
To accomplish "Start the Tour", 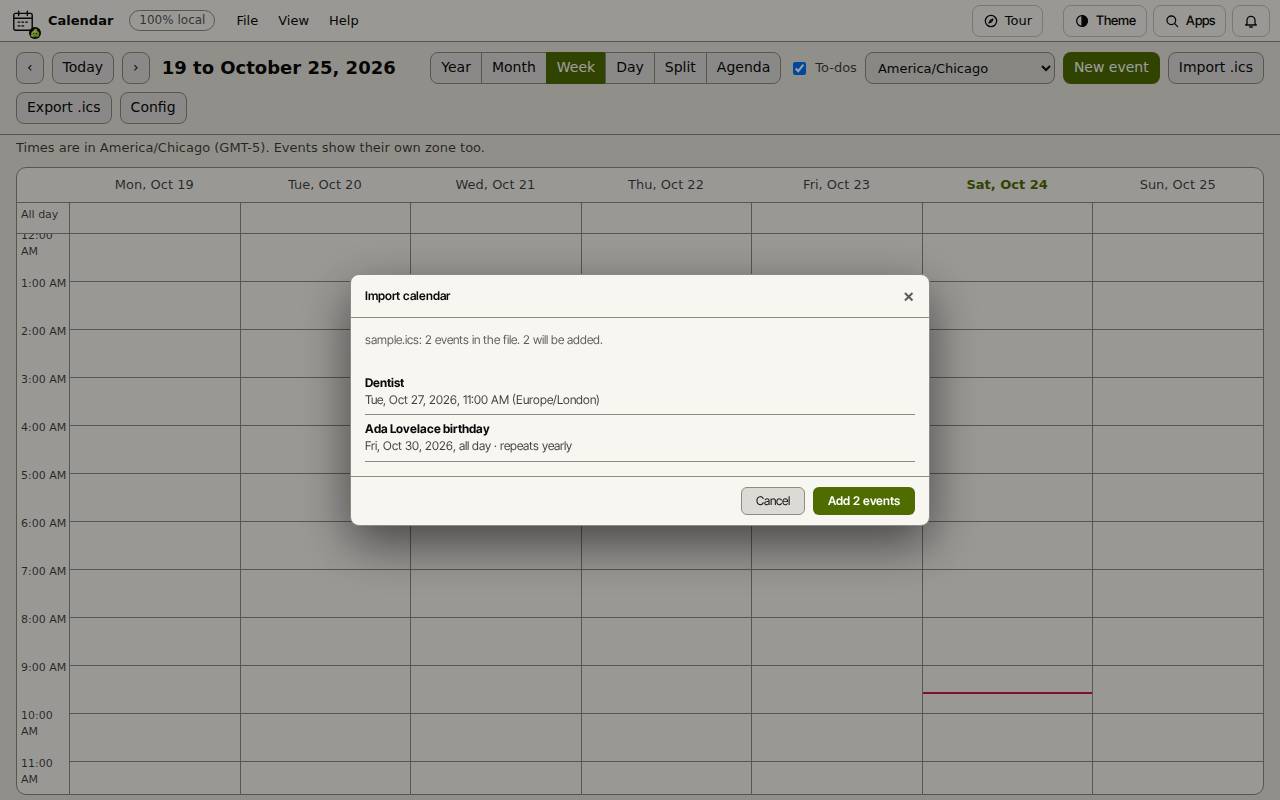I will pos(1008,21).
